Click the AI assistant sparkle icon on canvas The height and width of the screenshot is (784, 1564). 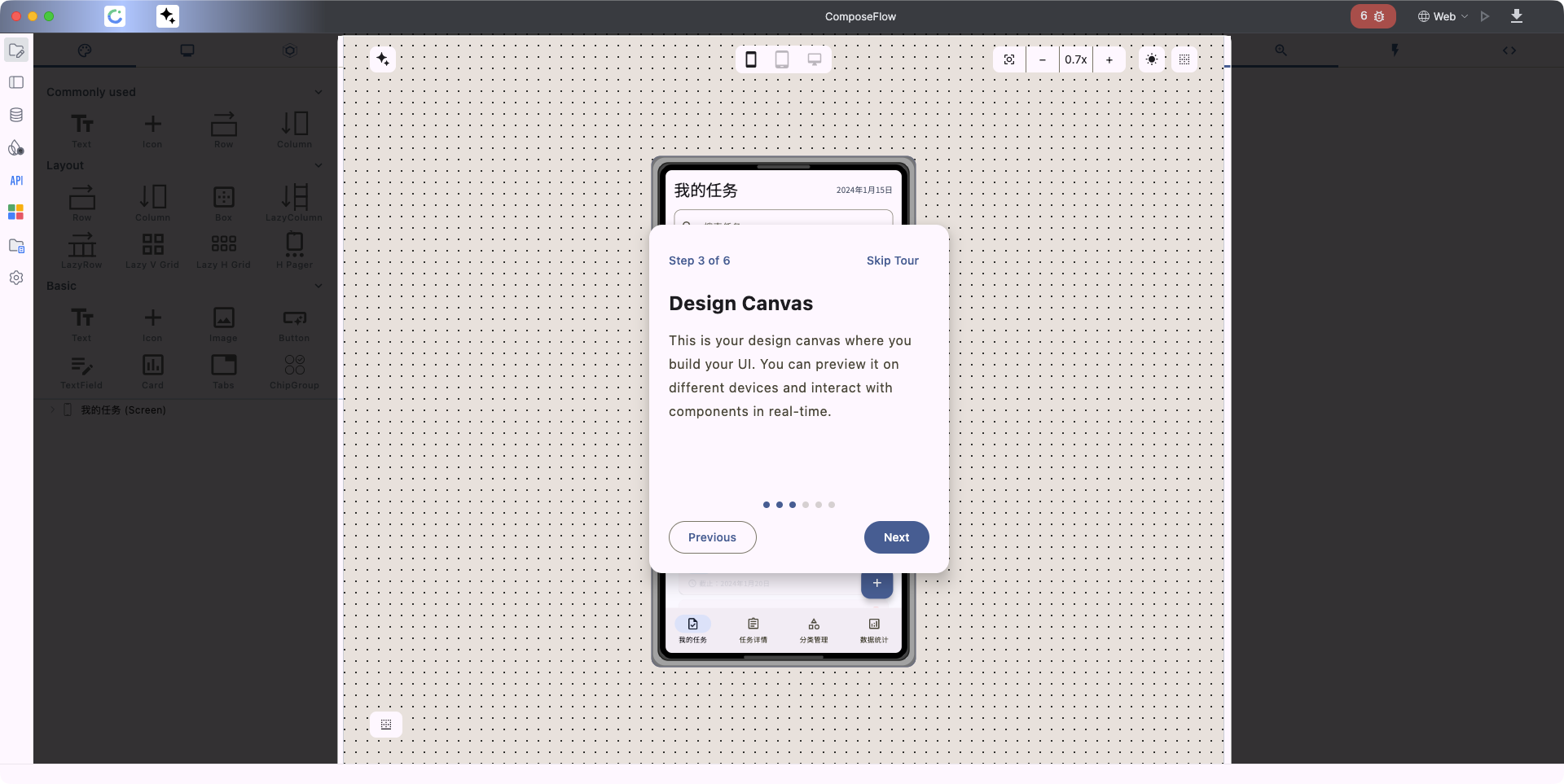383,59
